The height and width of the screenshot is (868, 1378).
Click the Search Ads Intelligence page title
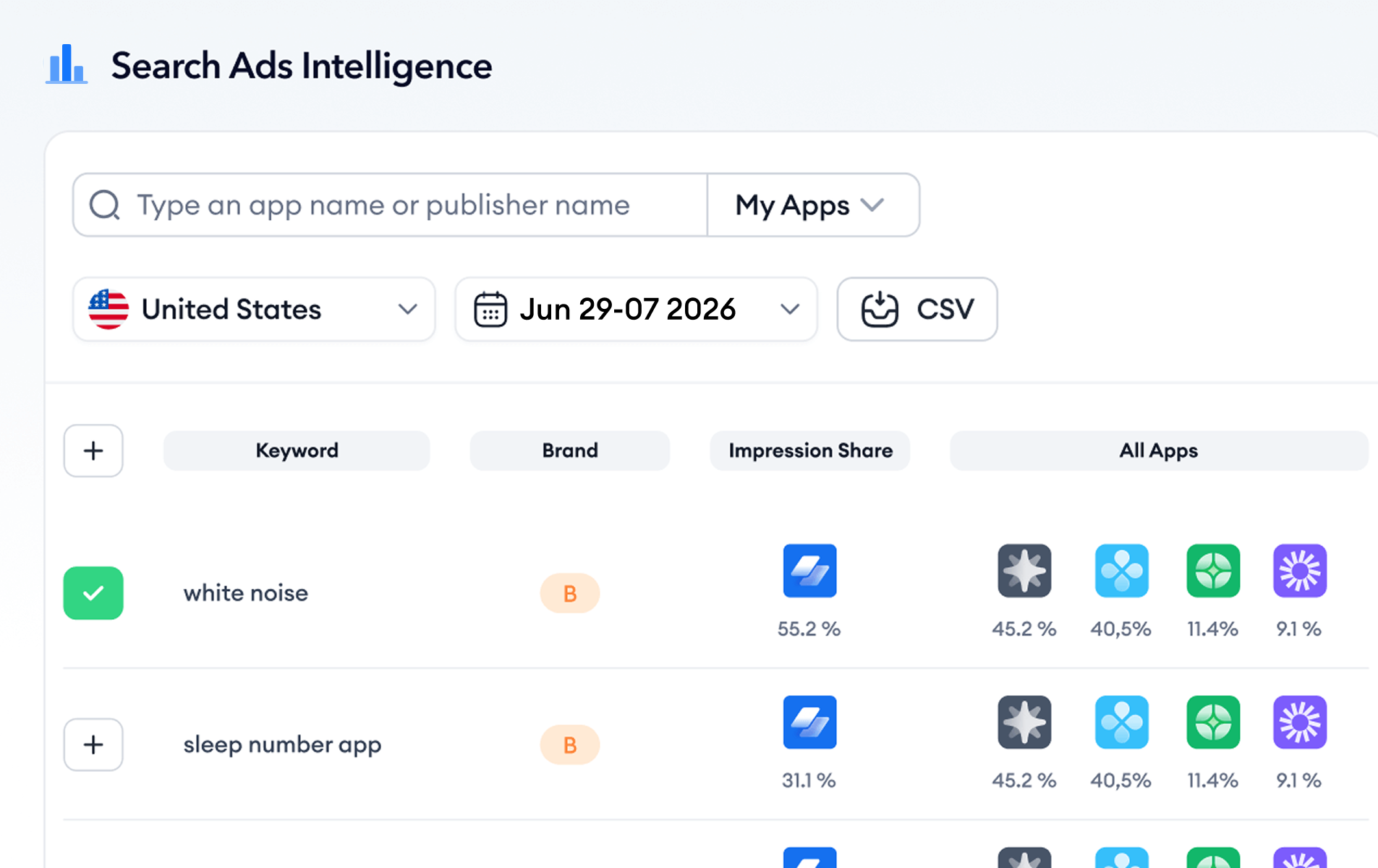tap(302, 66)
